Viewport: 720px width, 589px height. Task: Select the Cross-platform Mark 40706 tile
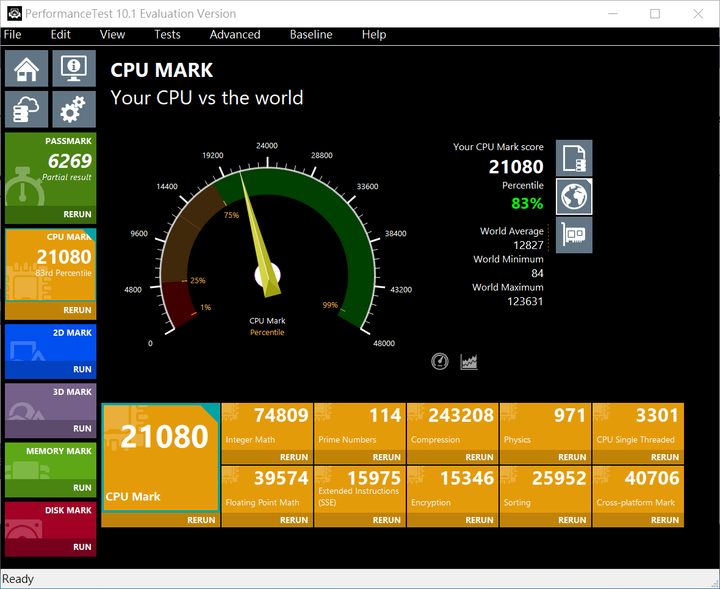[638, 489]
